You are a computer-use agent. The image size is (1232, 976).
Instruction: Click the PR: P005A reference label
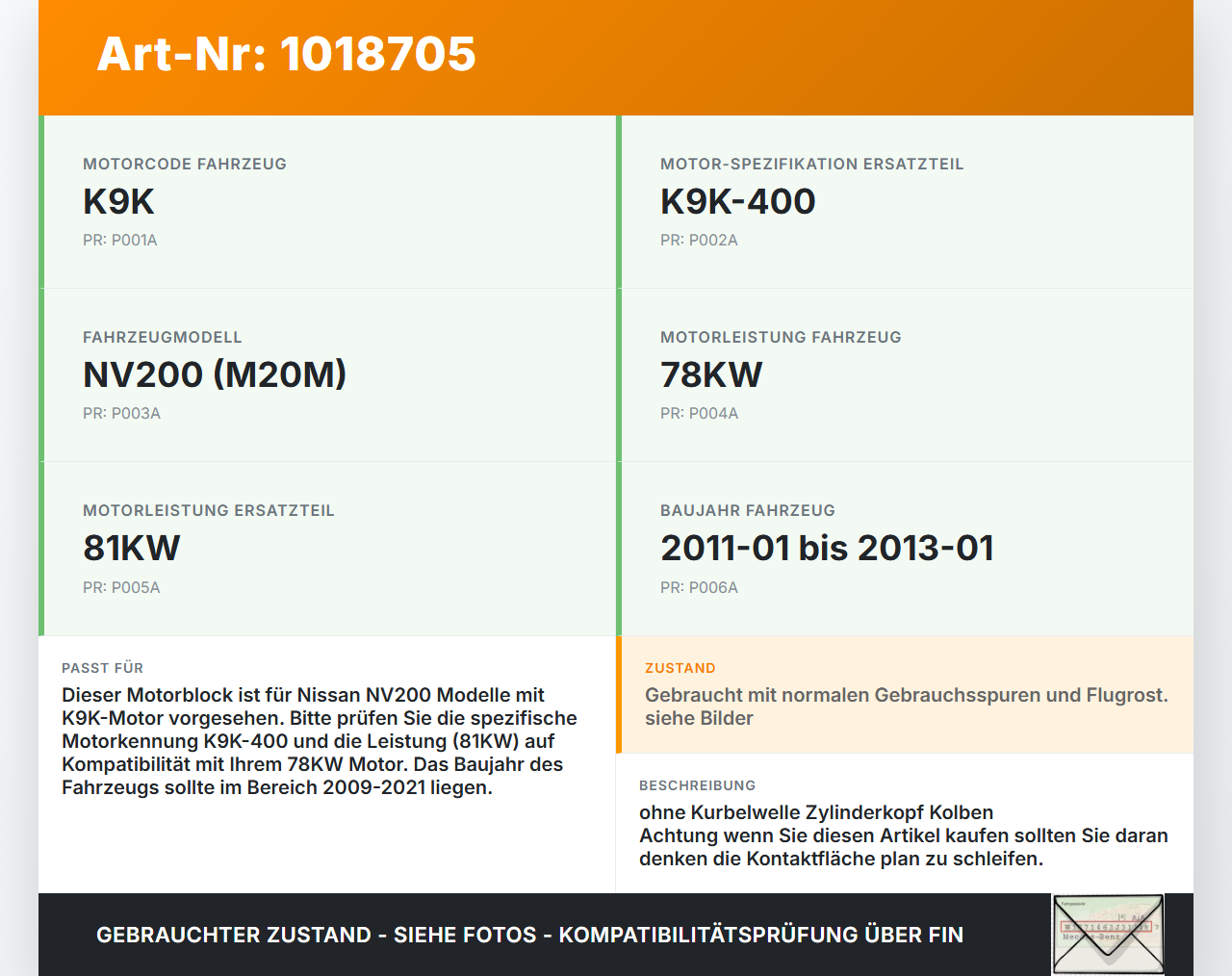coord(121,587)
